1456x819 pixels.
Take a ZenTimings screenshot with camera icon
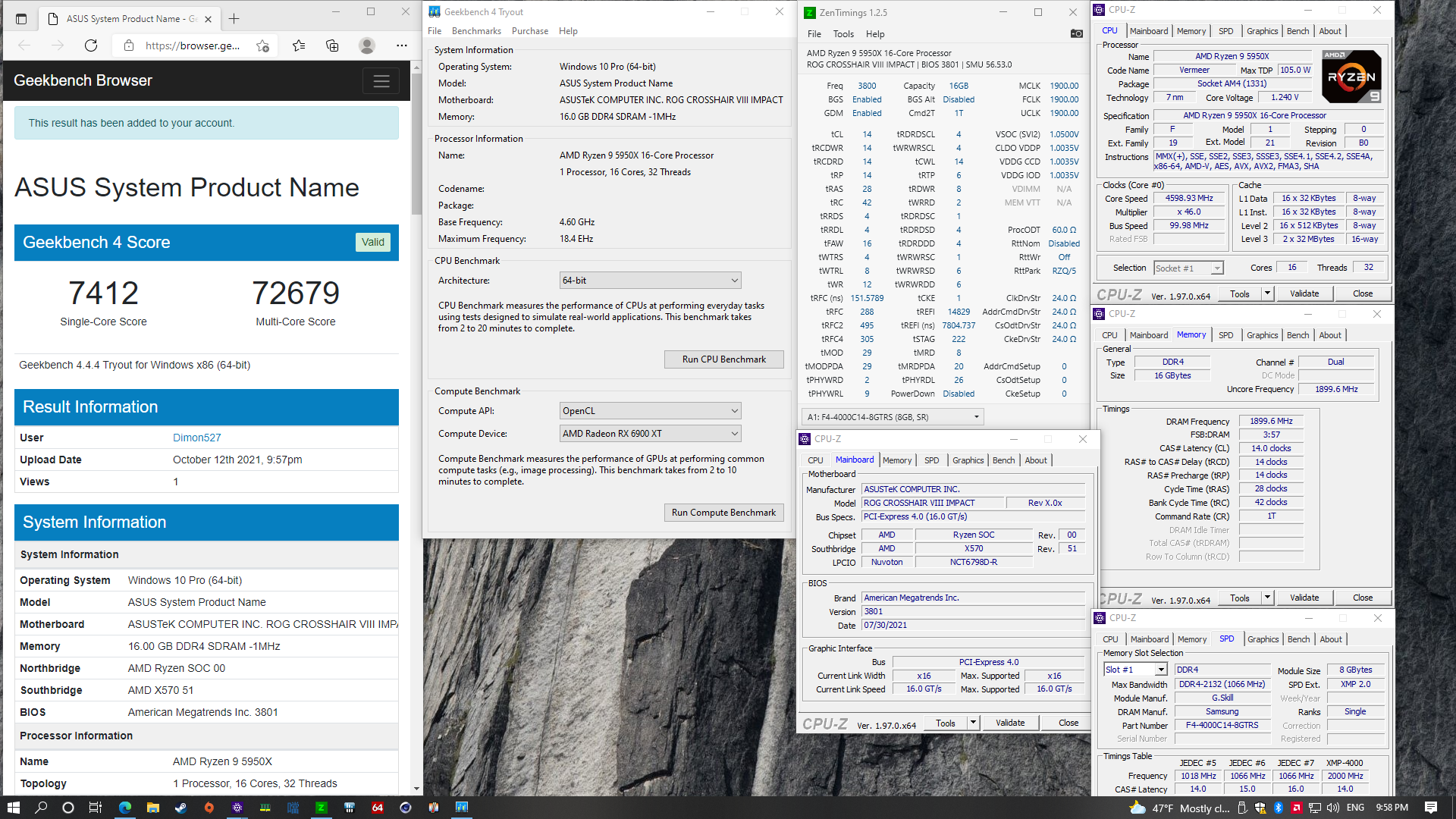tap(1076, 33)
